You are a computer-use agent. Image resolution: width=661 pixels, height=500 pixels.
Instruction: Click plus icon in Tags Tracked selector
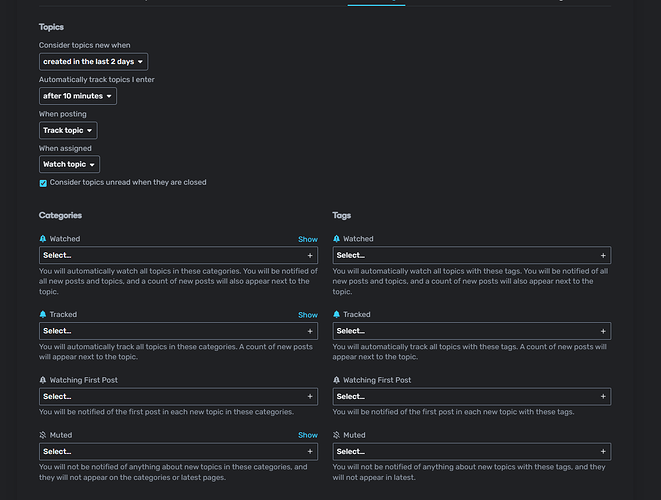(603, 330)
